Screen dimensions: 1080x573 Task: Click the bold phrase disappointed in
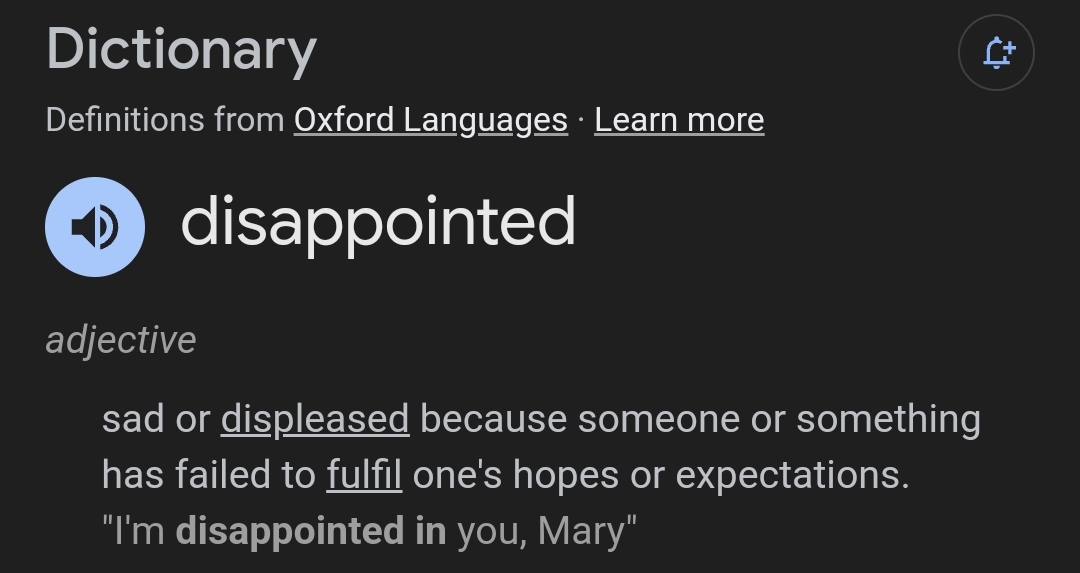[x=310, y=530]
